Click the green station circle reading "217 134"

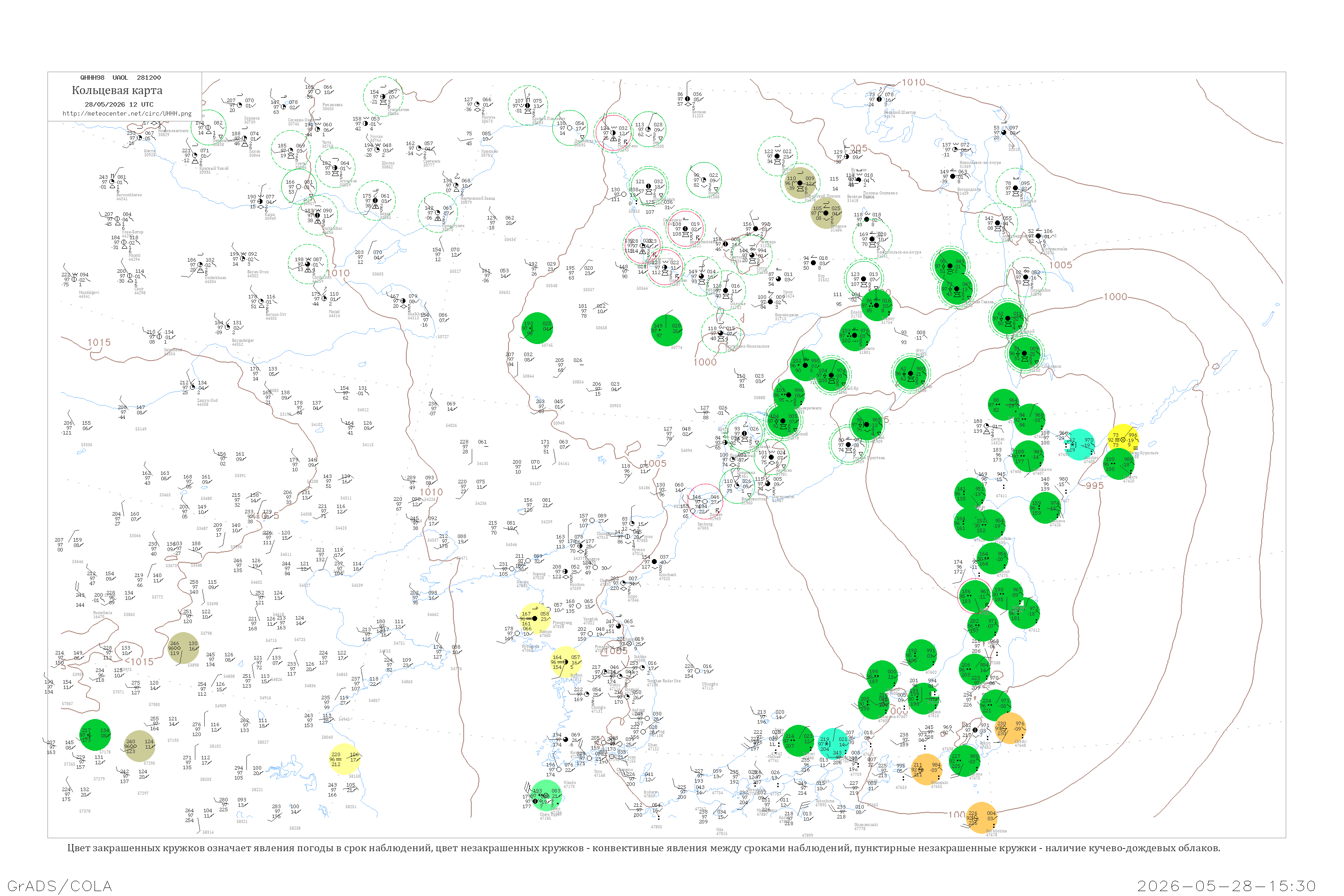pyautogui.click(x=95, y=735)
